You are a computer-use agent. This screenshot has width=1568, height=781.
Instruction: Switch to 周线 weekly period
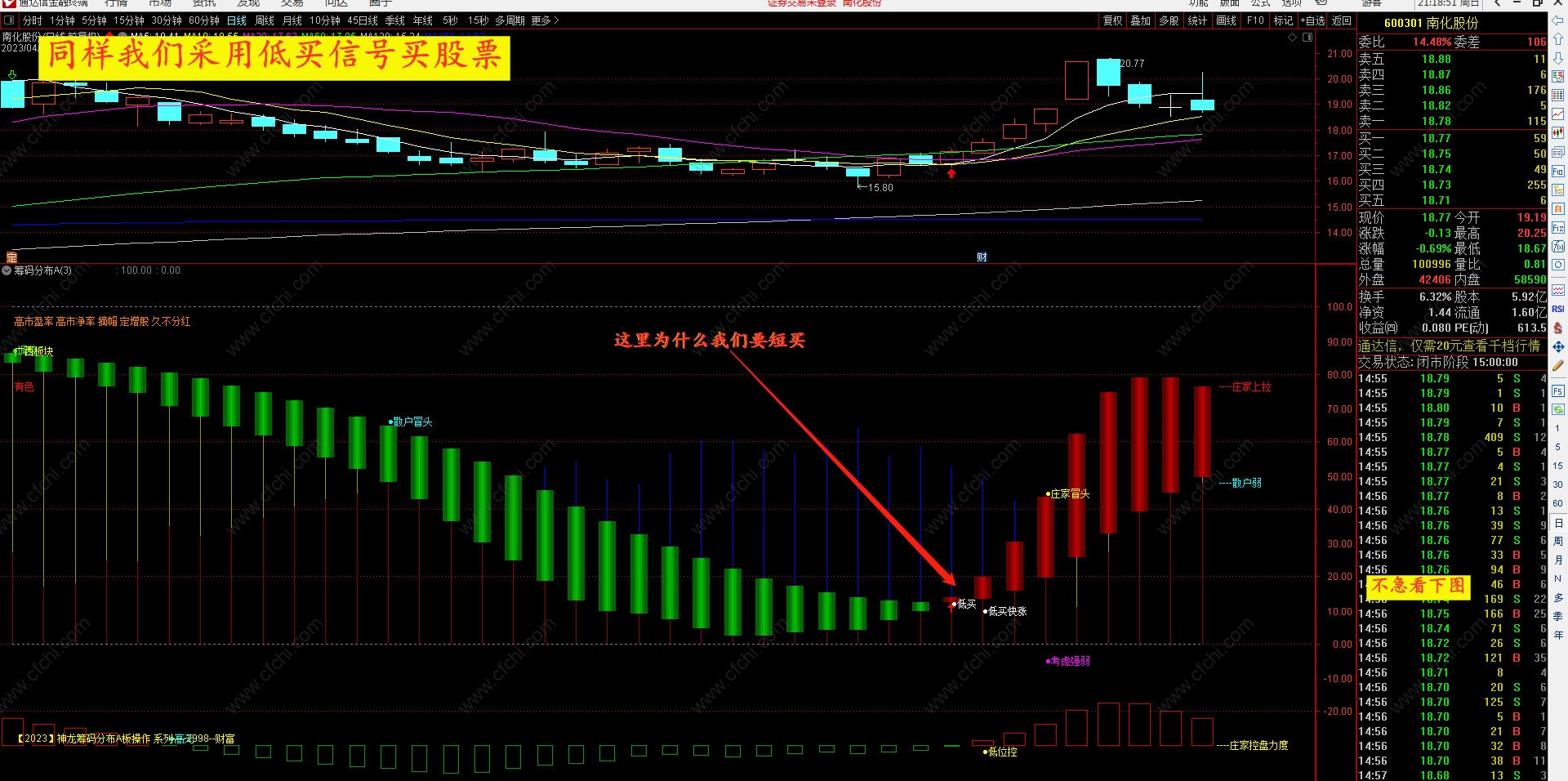pos(265,20)
